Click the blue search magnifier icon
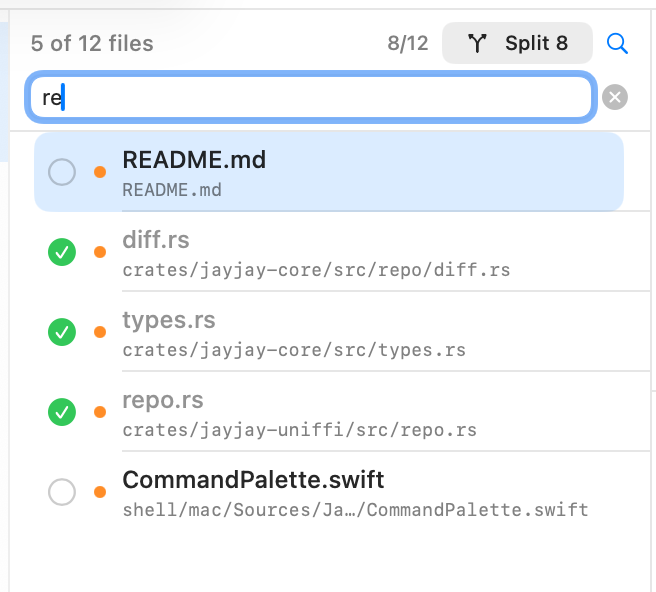The height and width of the screenshot is (592, 656). click(618, 44)
